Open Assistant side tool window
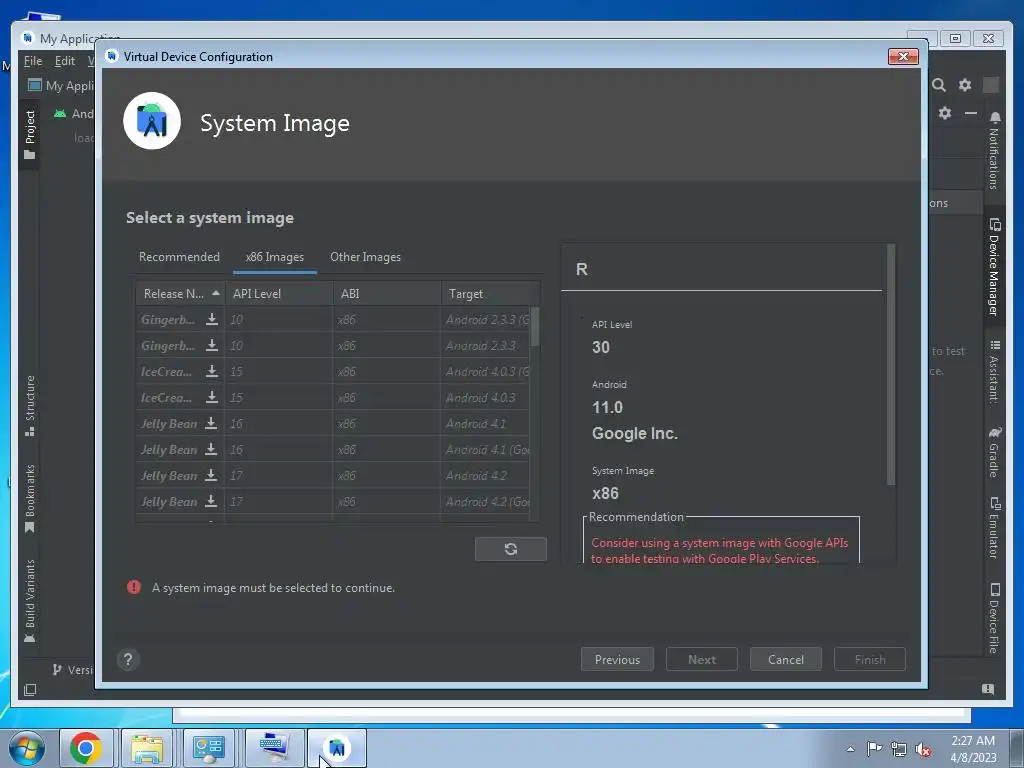This screenshot has width=1024, height=768. pos(994,371)
